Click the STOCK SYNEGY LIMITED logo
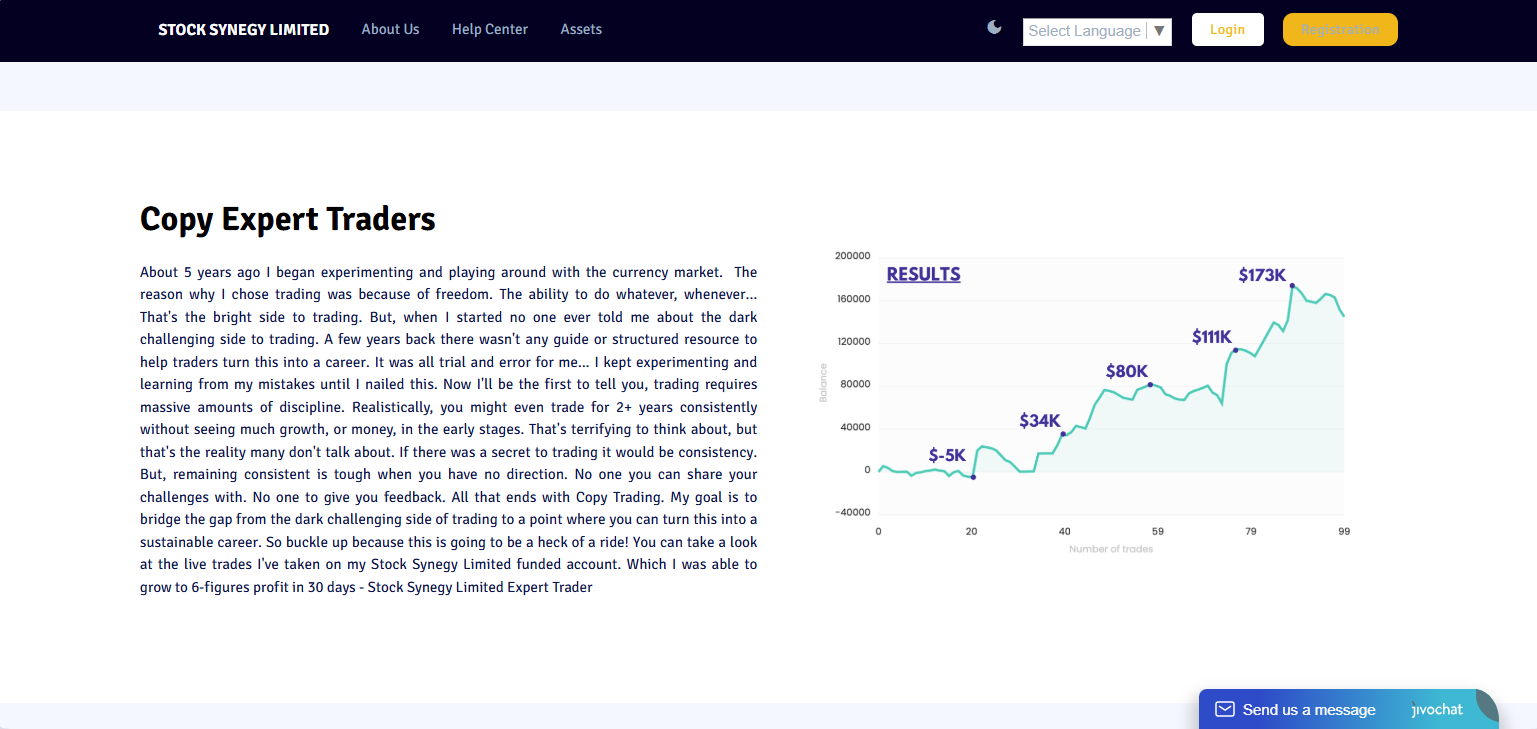 click(244, 30)
